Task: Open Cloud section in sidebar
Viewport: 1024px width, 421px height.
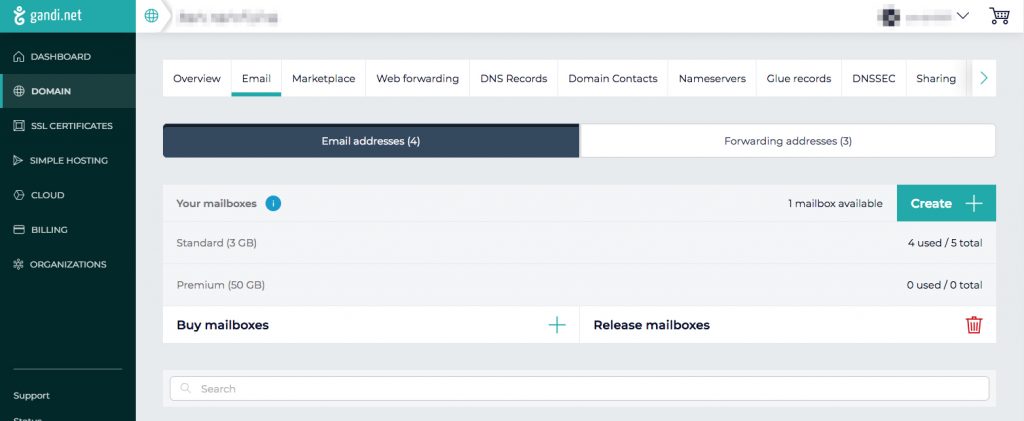Action: [x=47, y=195]
